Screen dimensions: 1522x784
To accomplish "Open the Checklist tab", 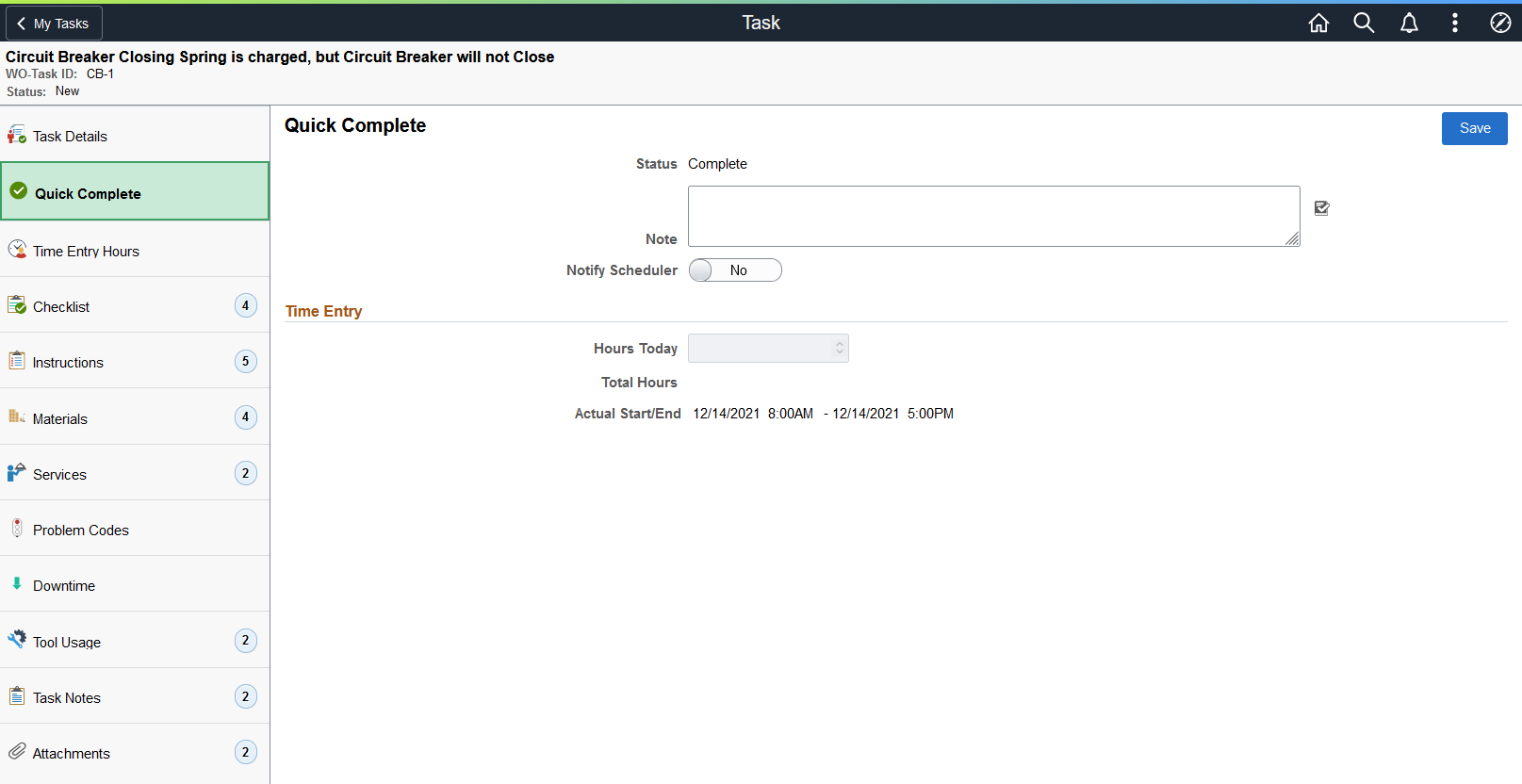I will tap(135, 304).
